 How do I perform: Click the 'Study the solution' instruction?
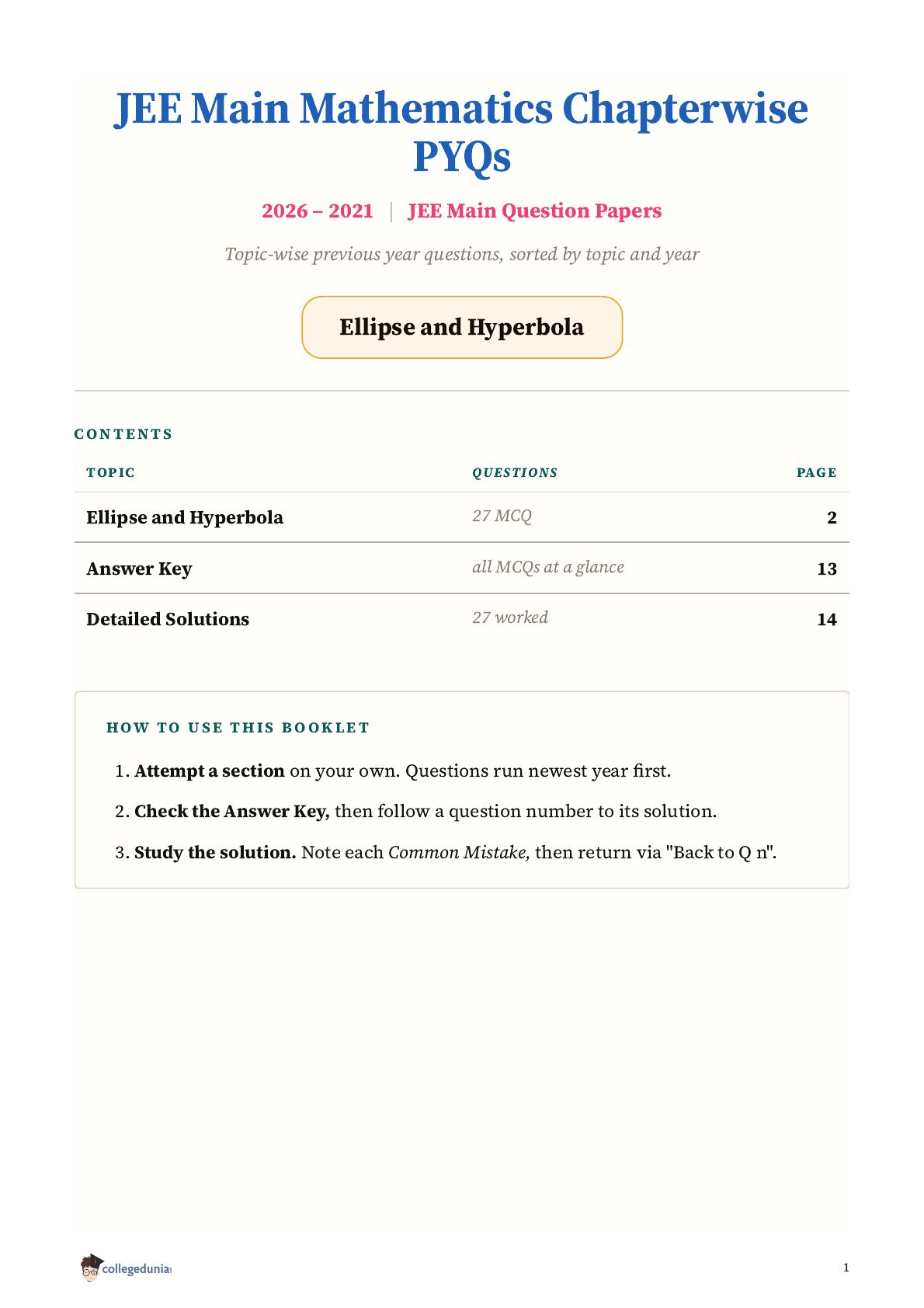[x=215, y=852]
